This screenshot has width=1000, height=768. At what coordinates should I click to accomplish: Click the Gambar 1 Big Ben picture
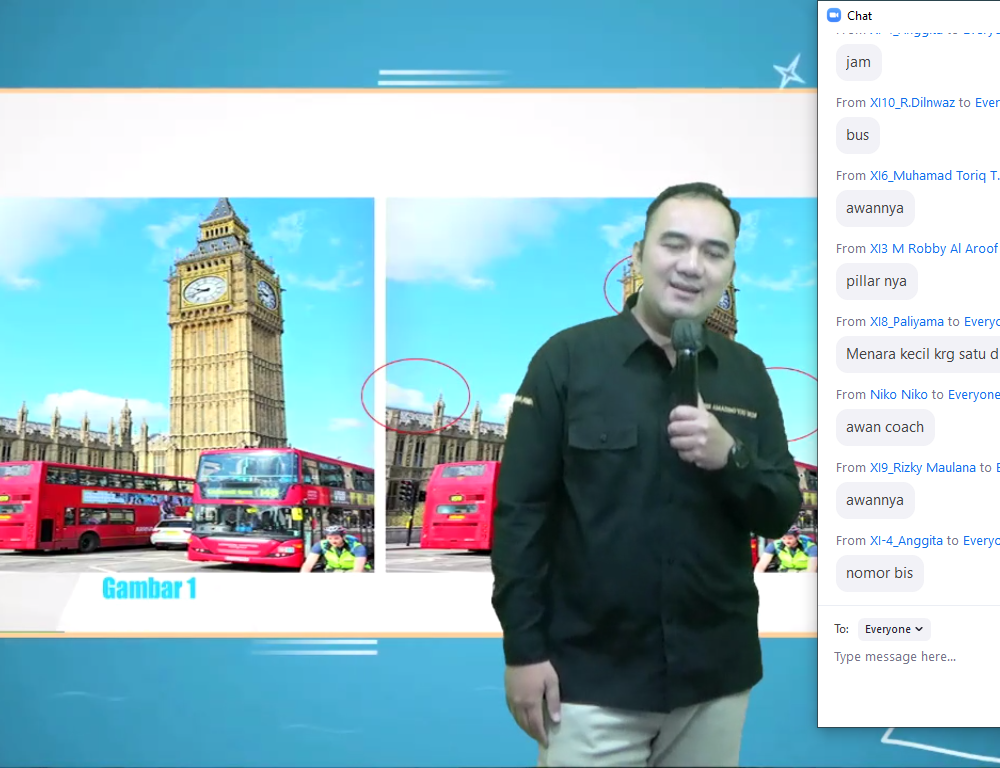click(x=186, y=384)
